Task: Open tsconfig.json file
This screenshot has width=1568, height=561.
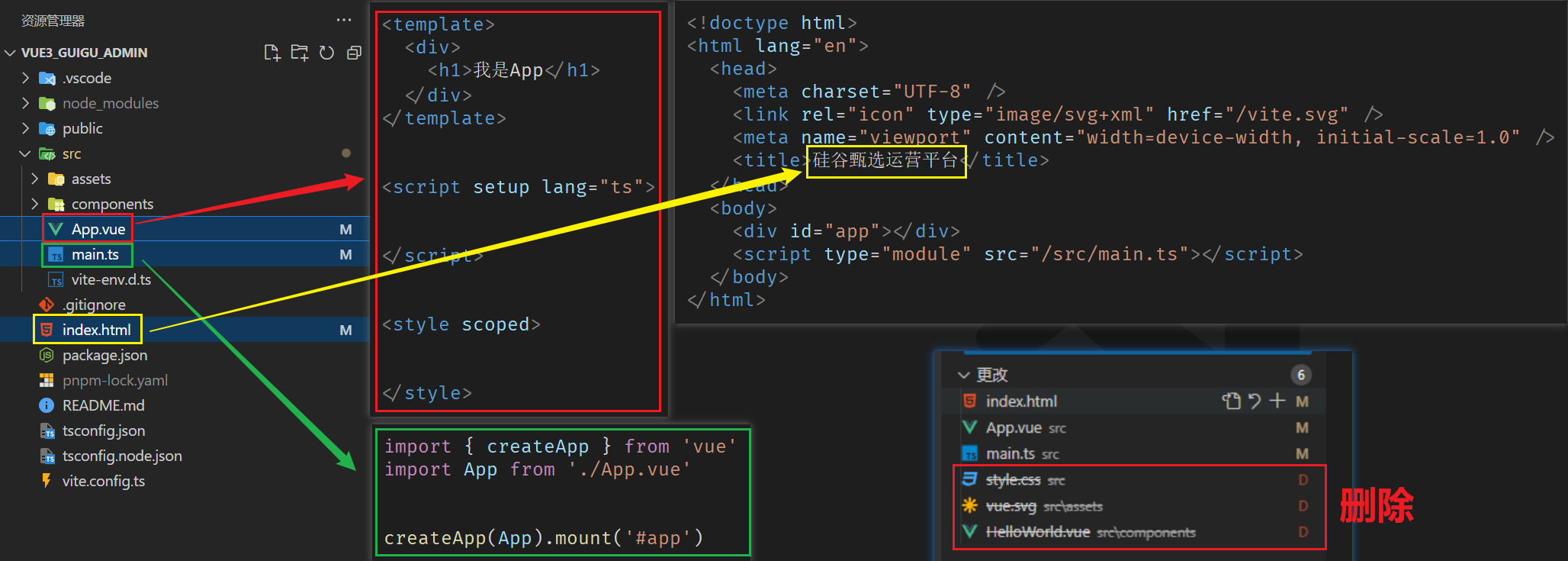Action: (x=104, y=430)
